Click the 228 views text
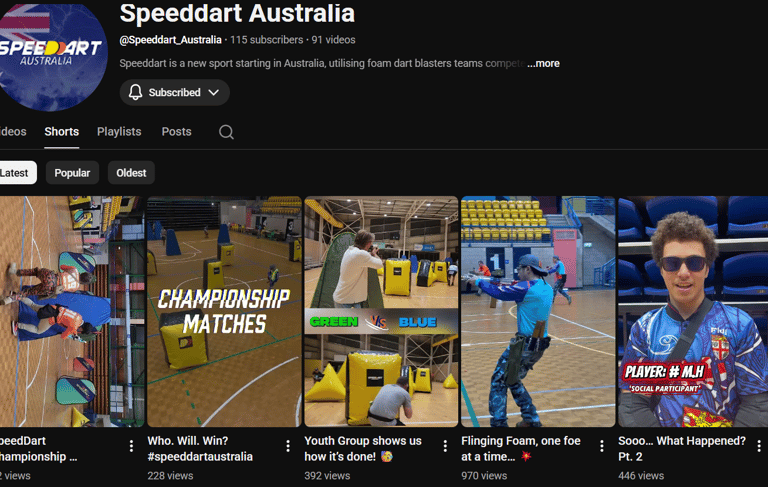 point(170,475)
